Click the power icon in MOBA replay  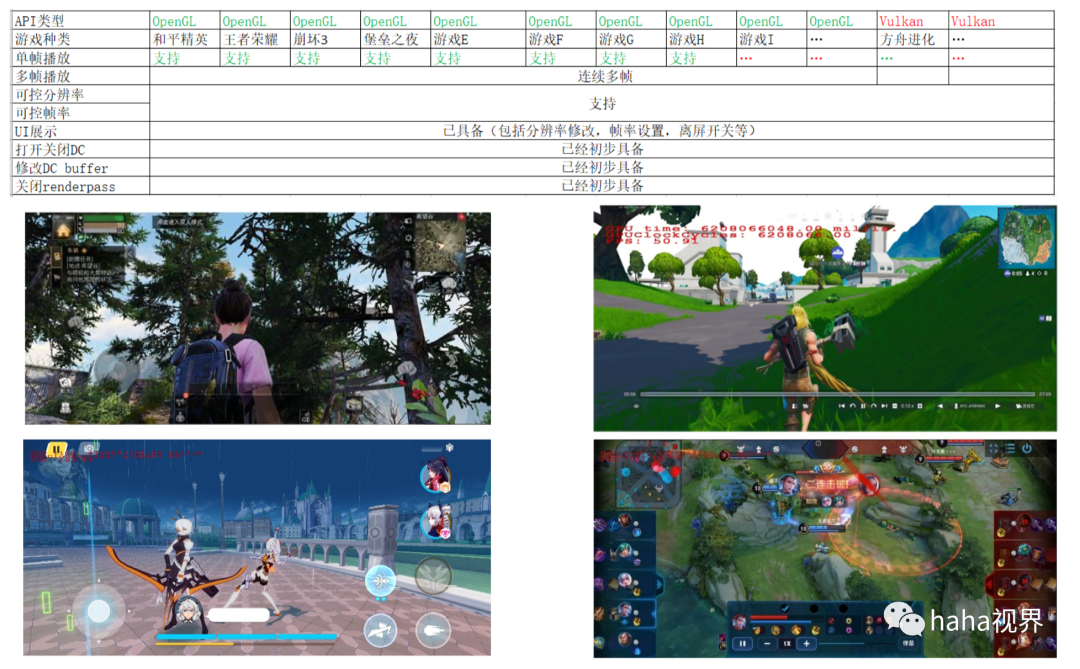pos(1027,449)
